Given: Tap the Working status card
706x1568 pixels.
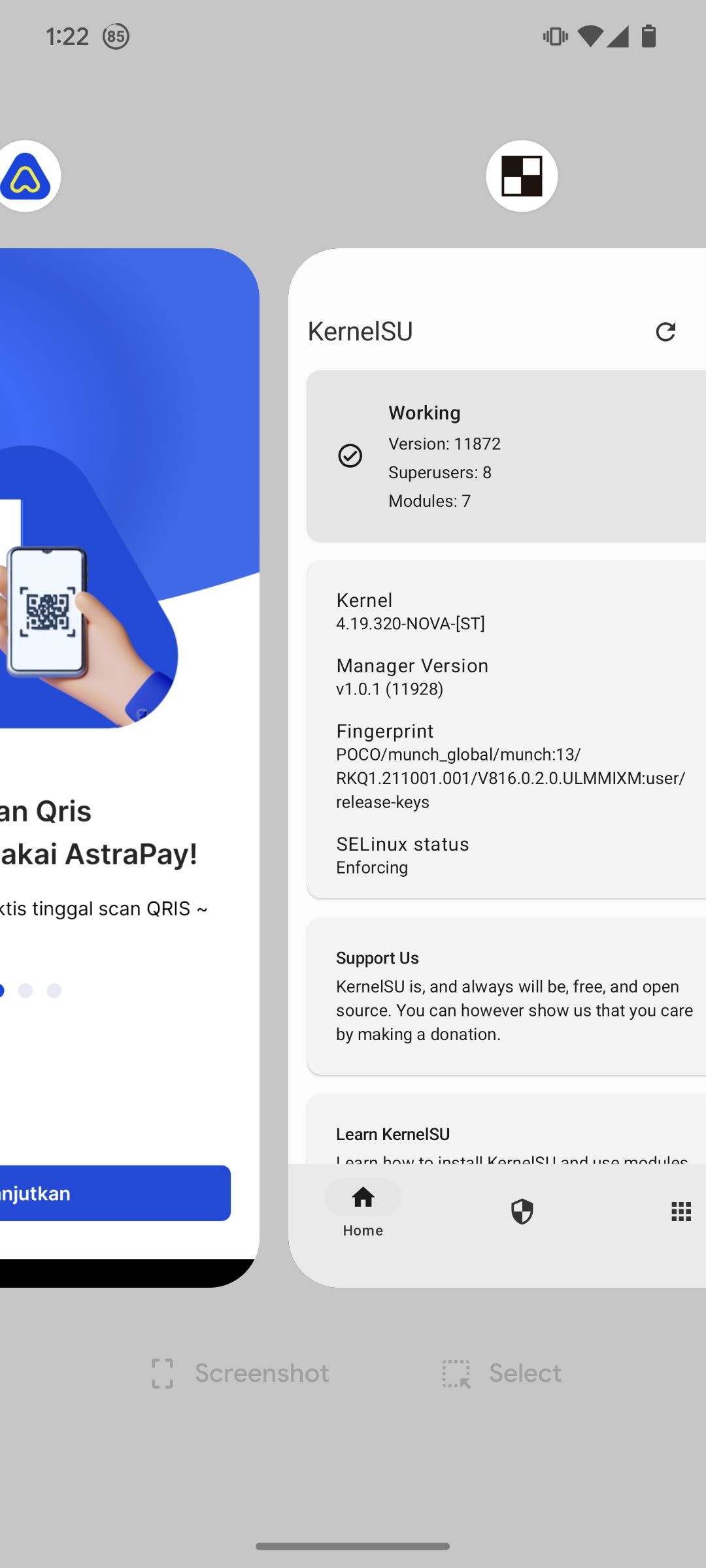Looking at the screenshot, I should (507, 456).
